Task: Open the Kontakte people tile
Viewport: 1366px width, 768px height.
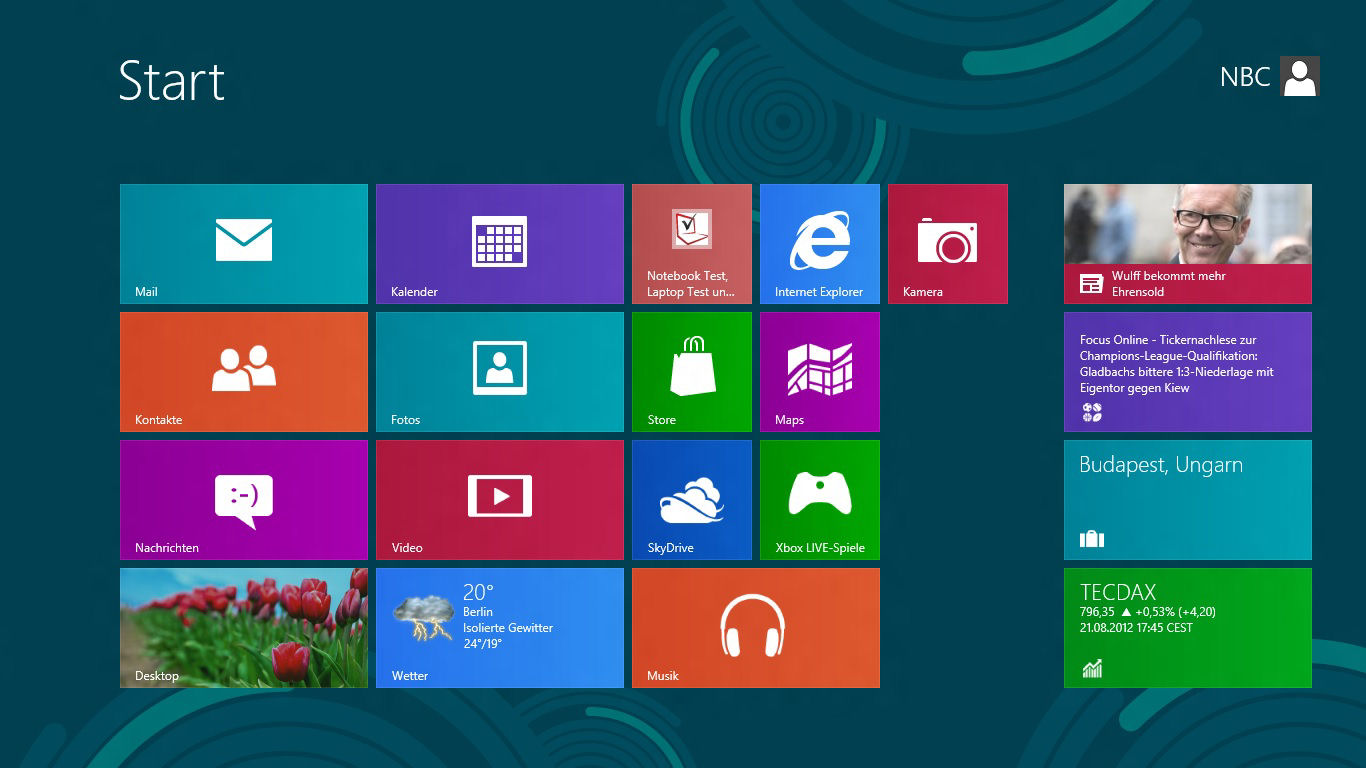Action: pyautogui.click(x=243, y=371)
